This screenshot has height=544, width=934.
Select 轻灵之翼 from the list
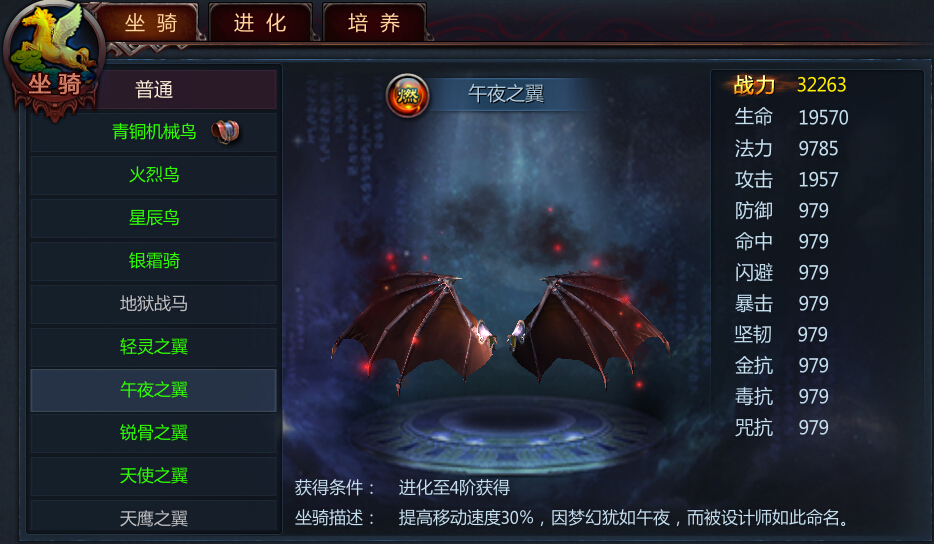coord(154,346)
